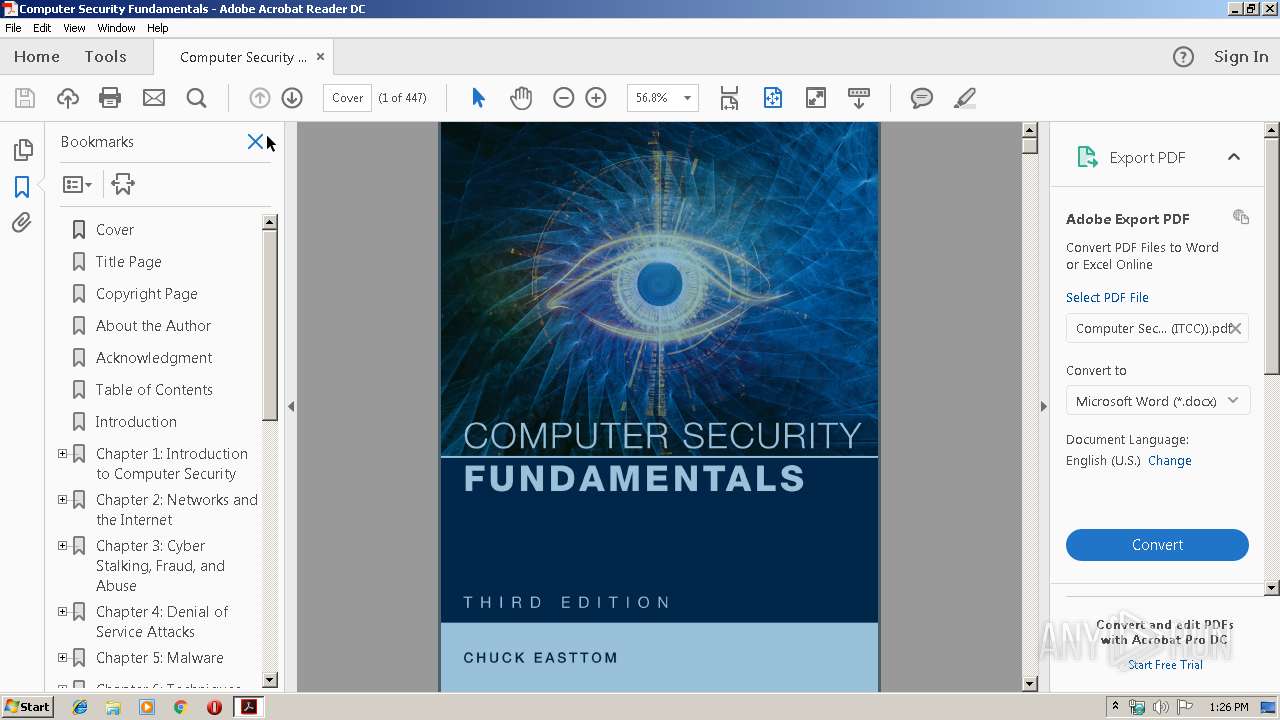Image resolution: width=1280 pixels, height=720 pixels.
Task: Click the document vertical scrollbar thumb
Action: tap(1030, 145)
